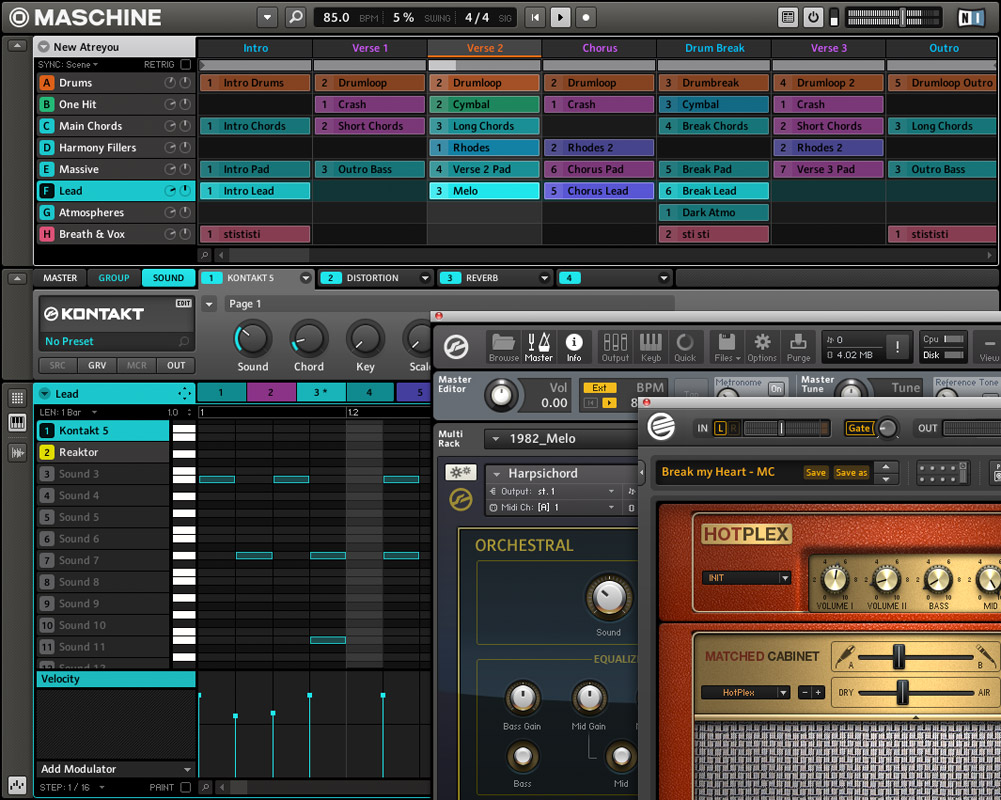
Task: Click the GRV button
Action: (97, 365)
